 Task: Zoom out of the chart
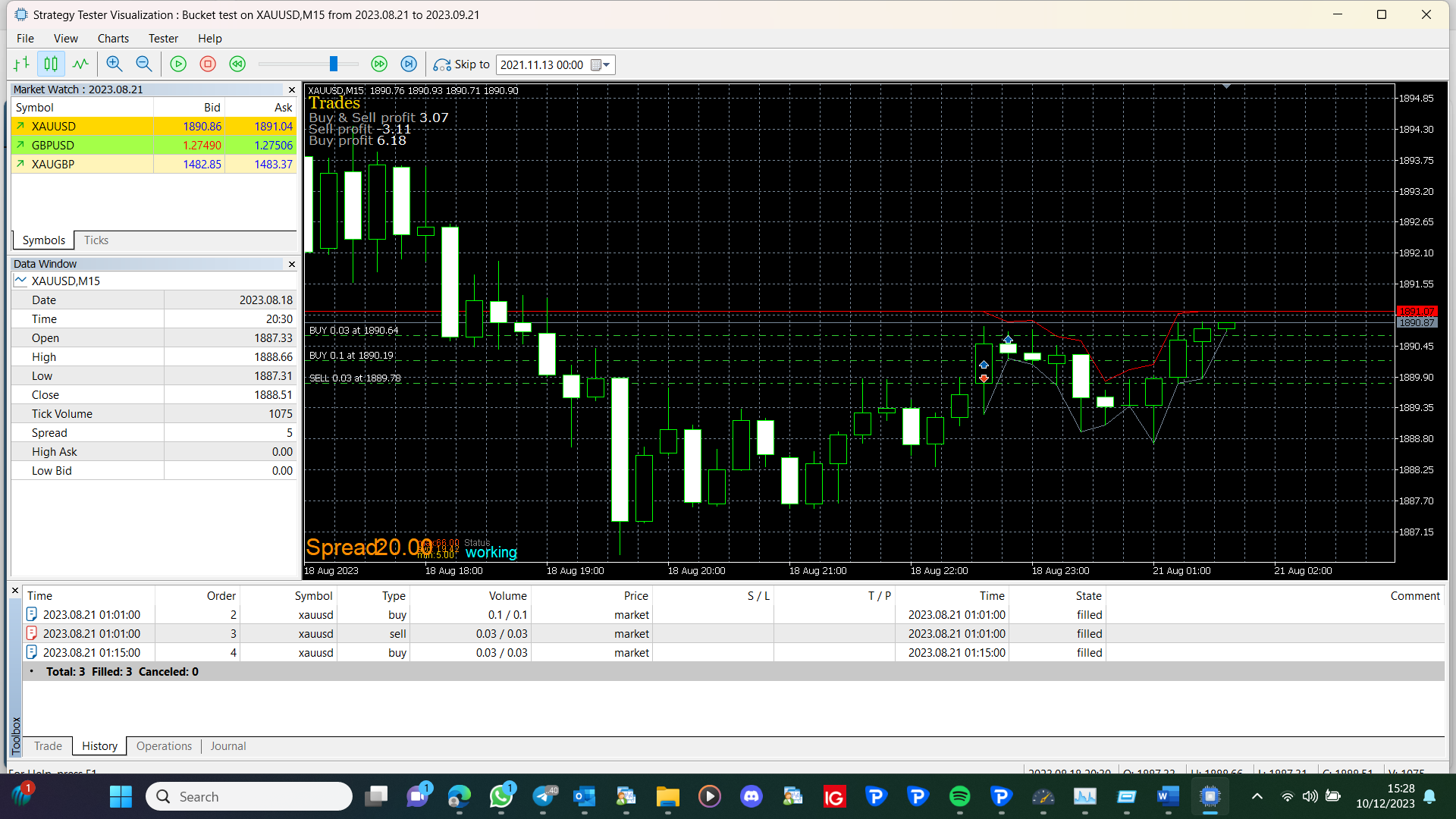(x=144, y=64)
